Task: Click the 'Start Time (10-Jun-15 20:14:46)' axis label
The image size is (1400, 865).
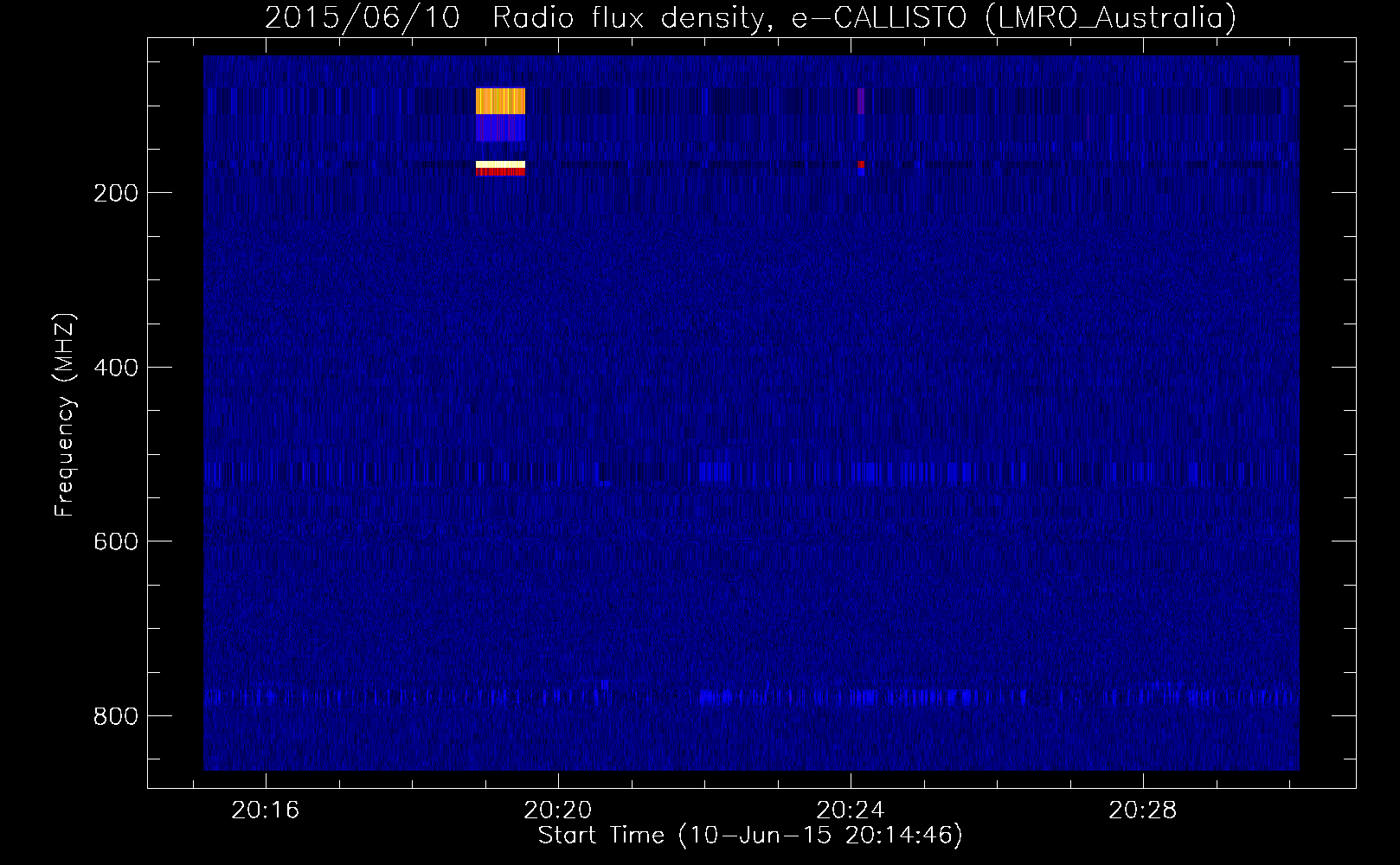Action: click(x=750, y=836)
